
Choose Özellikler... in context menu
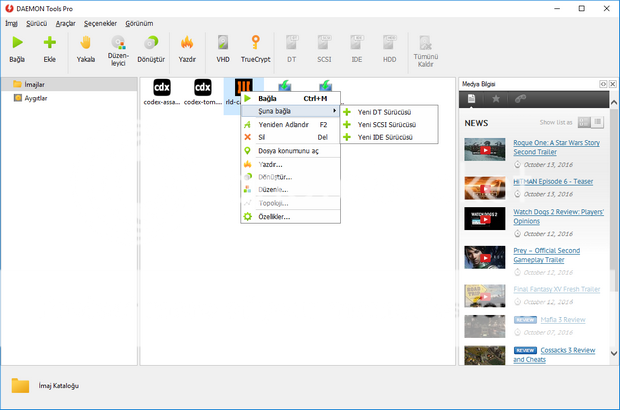click(x=290, y=217)
